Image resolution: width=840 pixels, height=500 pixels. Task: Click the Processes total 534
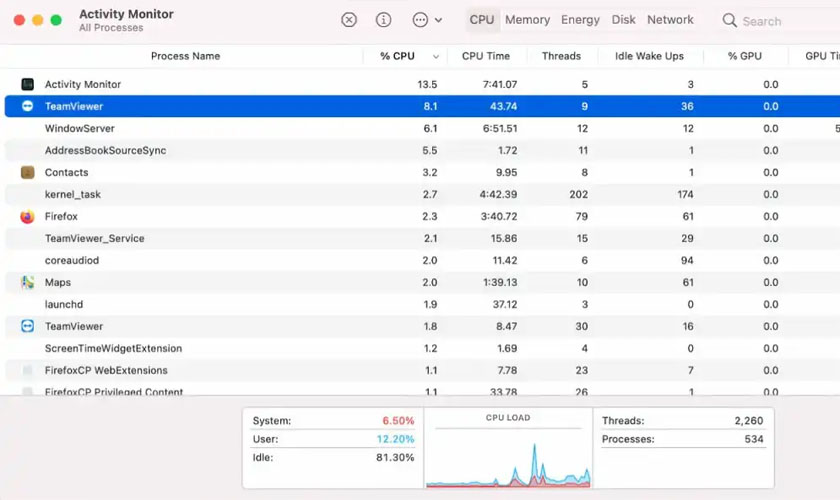[754, 439]
